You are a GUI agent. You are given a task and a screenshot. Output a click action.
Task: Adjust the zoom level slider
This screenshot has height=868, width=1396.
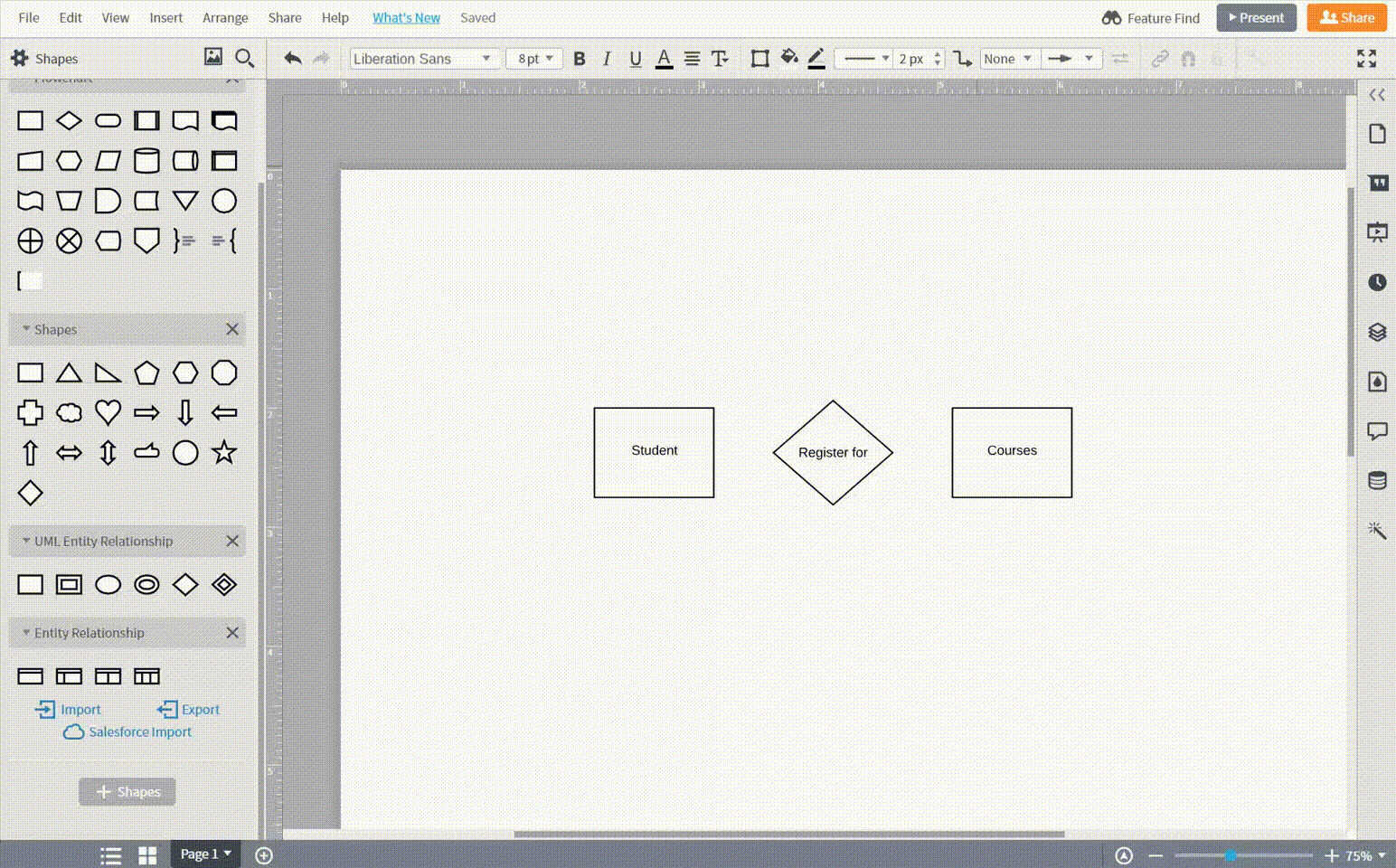pyautogui.click(x=1231, y=854)
